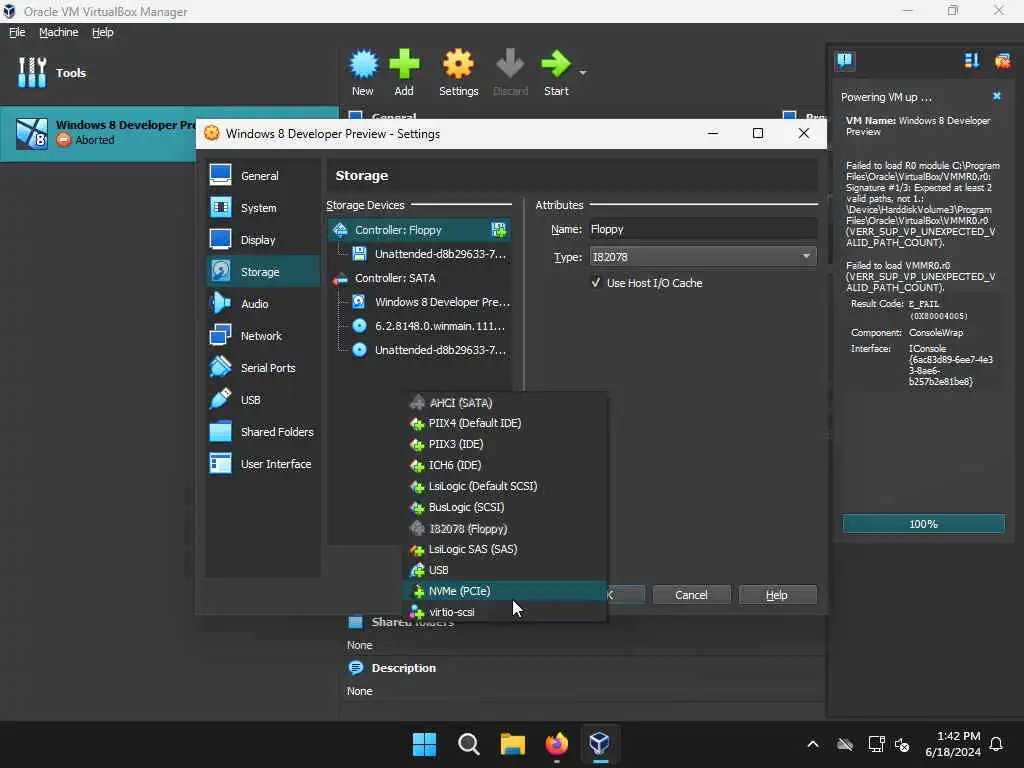Choose LsiLogic SAS (SAS) controller option
This screenshot has height=768, width=1024.
pyautogui.click(x=505, y=549)
